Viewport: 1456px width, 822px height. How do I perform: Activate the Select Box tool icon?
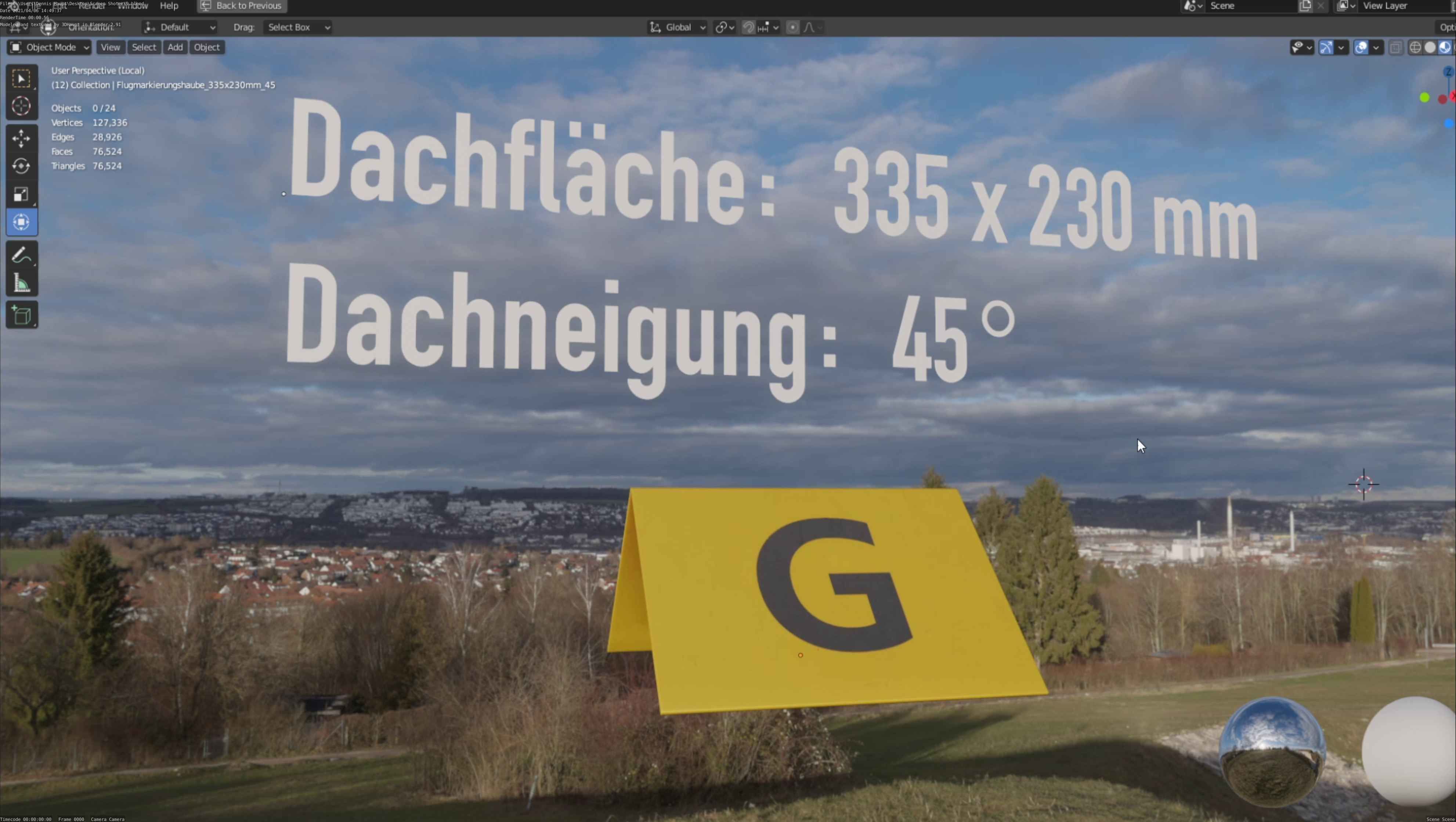pyautogui.click(x=21, y=79)
